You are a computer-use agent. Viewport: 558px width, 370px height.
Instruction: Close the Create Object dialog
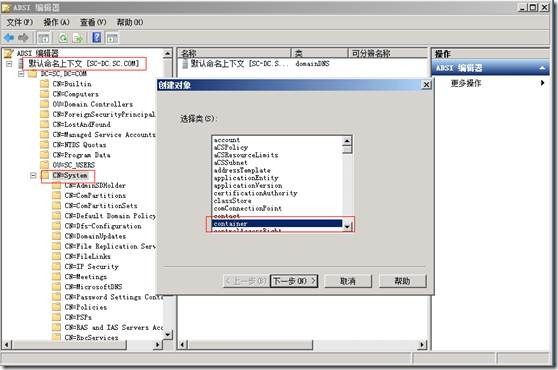coord(426,85)
